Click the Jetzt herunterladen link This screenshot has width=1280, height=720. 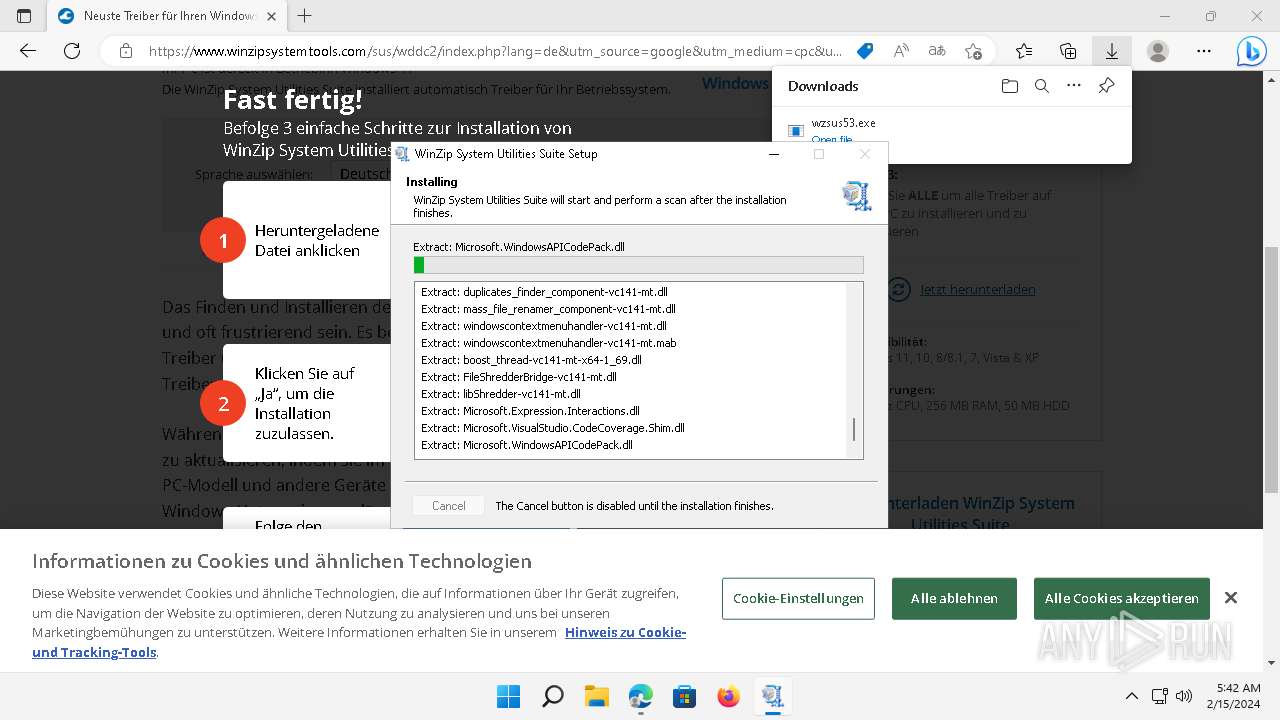978,290
